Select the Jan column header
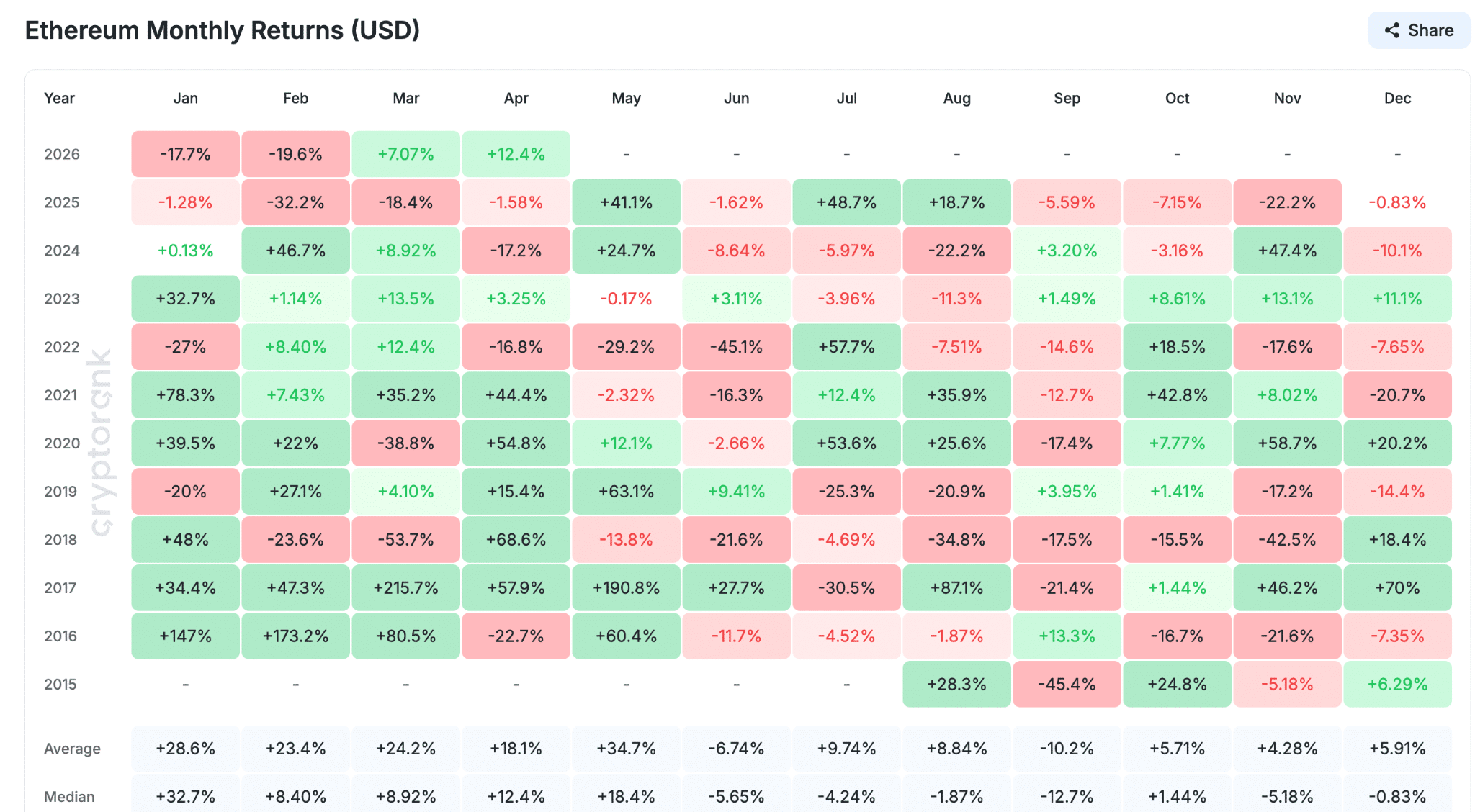 (185, 98)
